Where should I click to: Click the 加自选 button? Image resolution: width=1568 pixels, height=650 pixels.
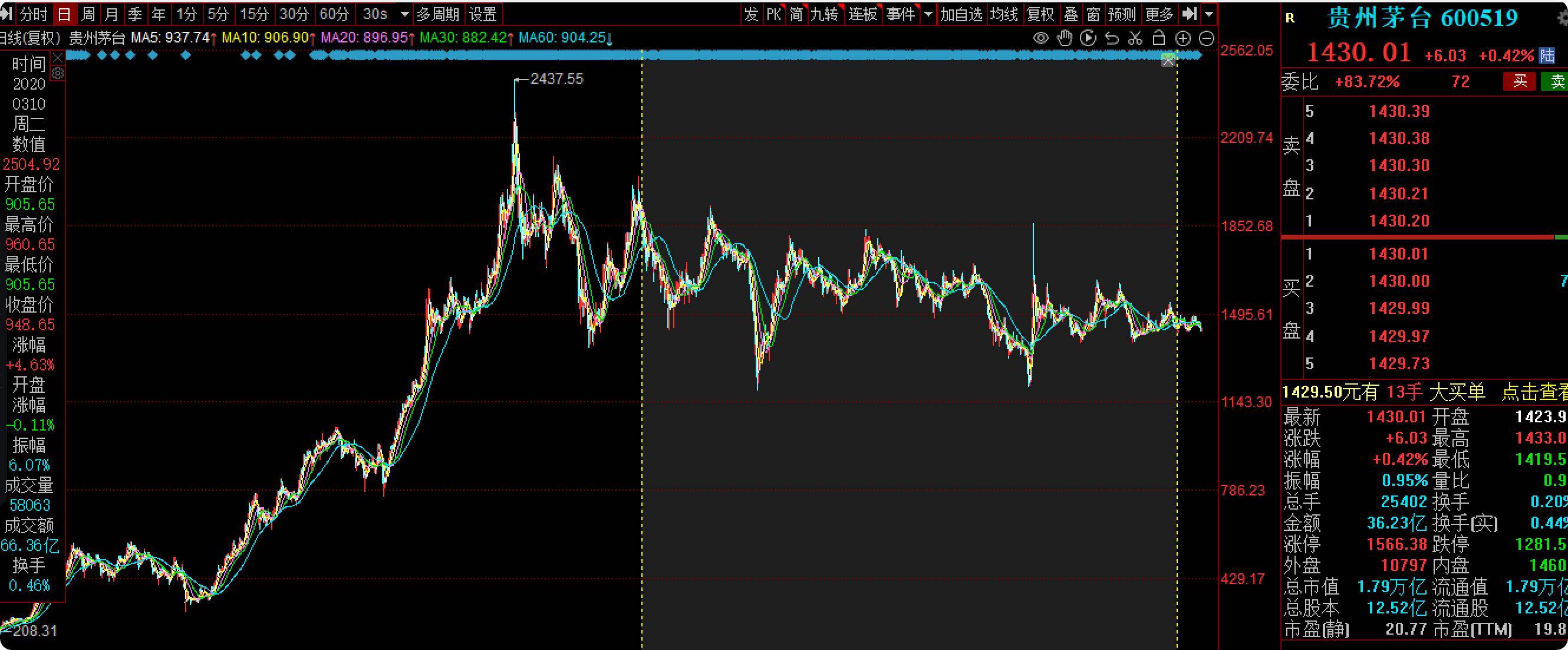tap(961, 14)
